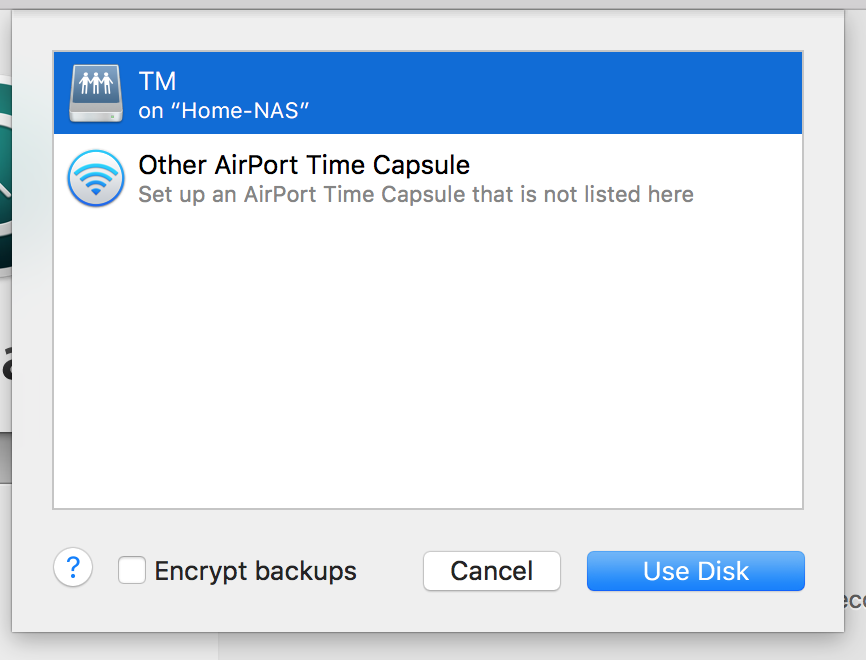The image size is (866, 660).
Task: Click the AirPort Wi-Fi icon
Action: [x=96, y=178]
